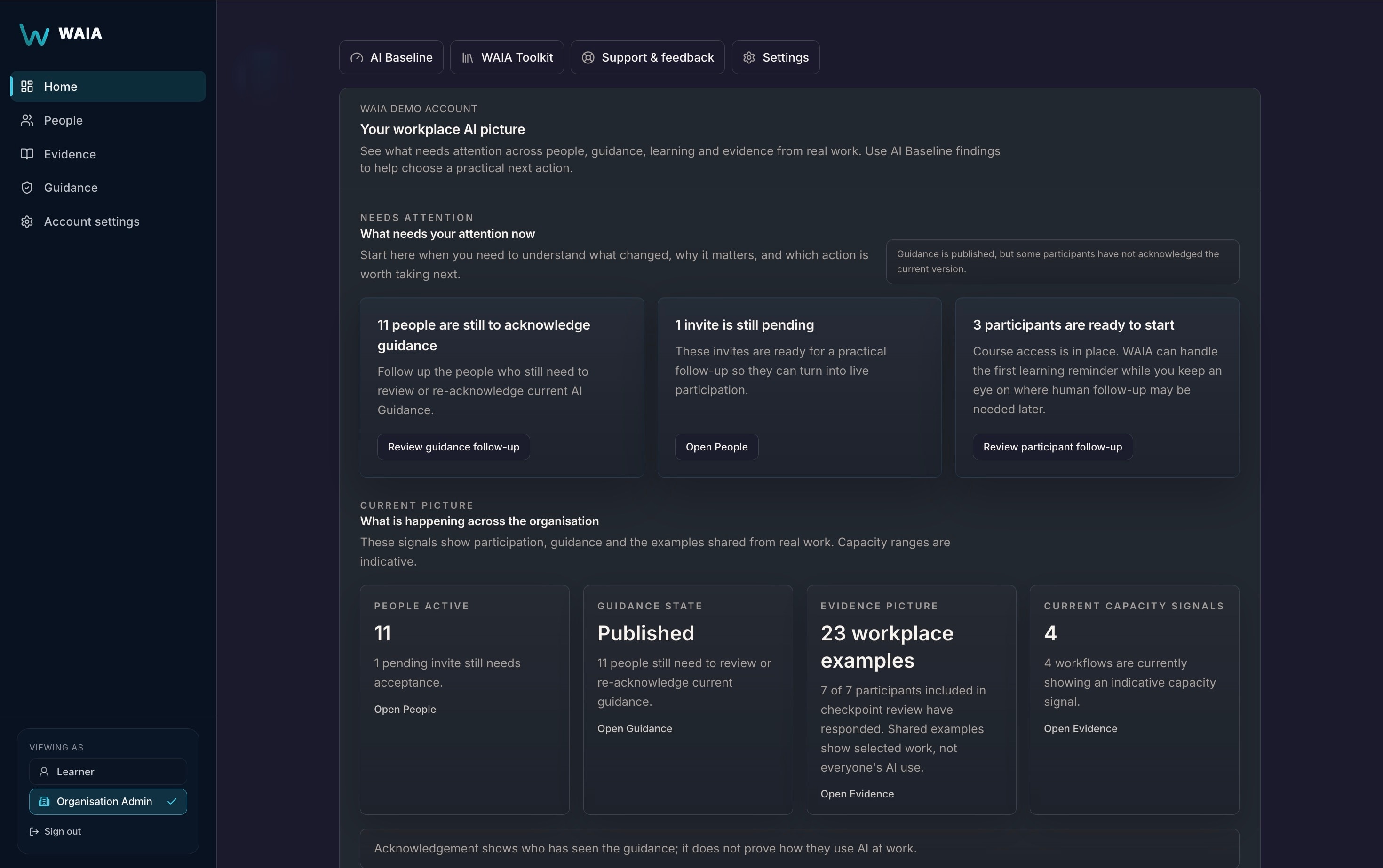Click the Sign out text
This screenshot has width=1383, height=868.
click(63, 831)
